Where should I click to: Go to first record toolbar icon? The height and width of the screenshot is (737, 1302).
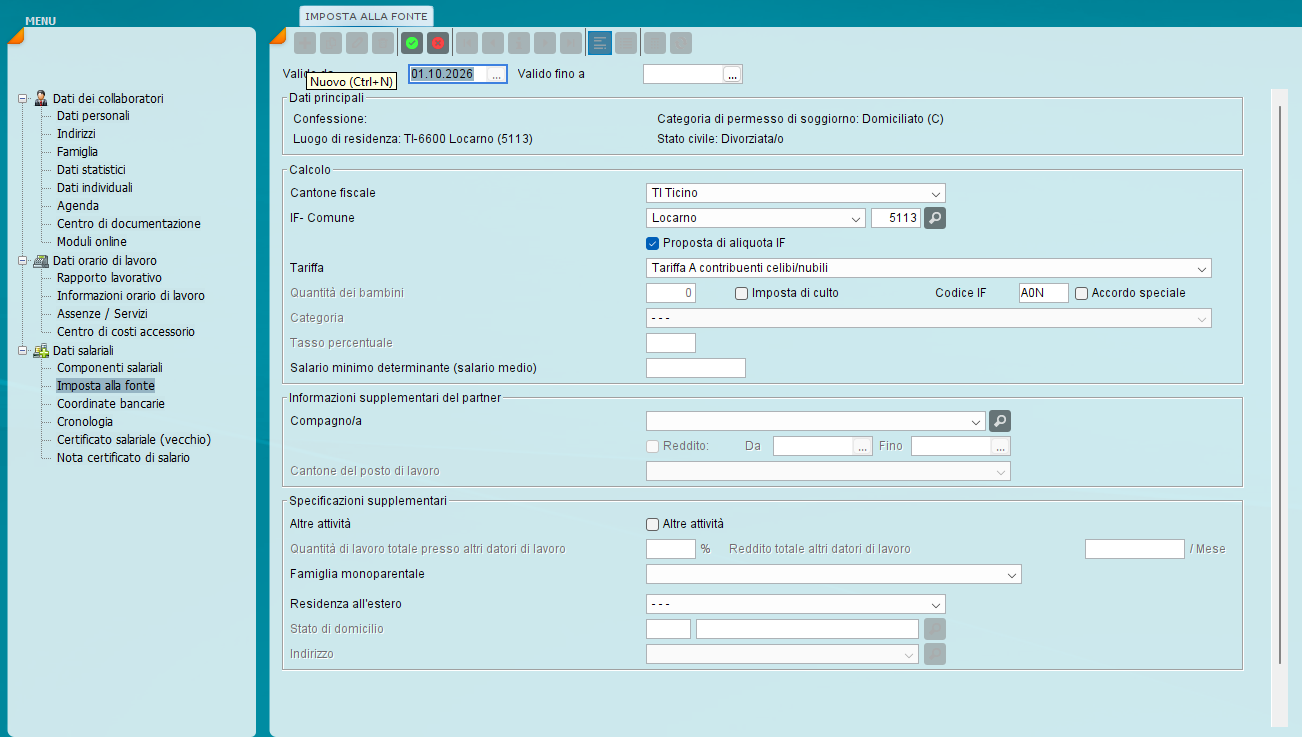(x=467, y=43)
